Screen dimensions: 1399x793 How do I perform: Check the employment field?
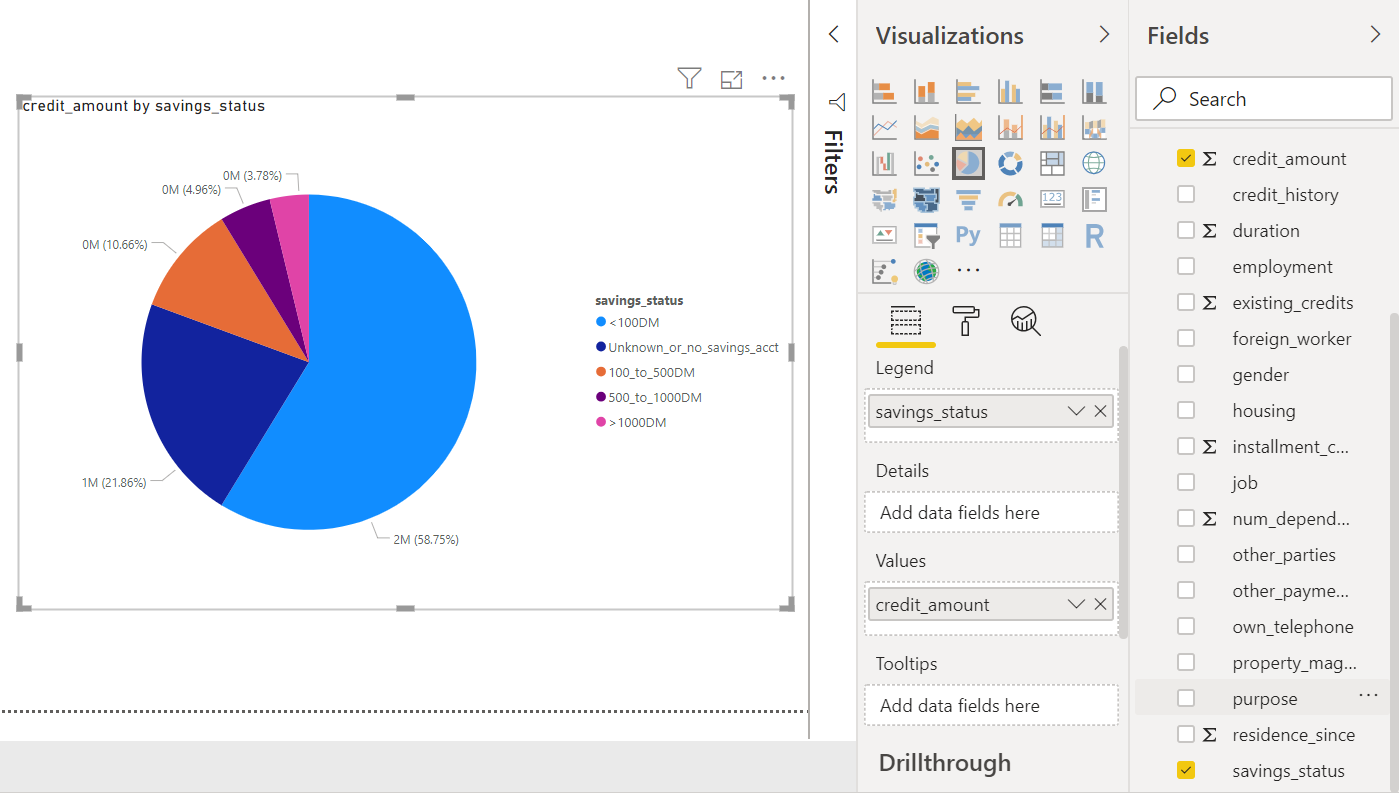(1186, 266)
